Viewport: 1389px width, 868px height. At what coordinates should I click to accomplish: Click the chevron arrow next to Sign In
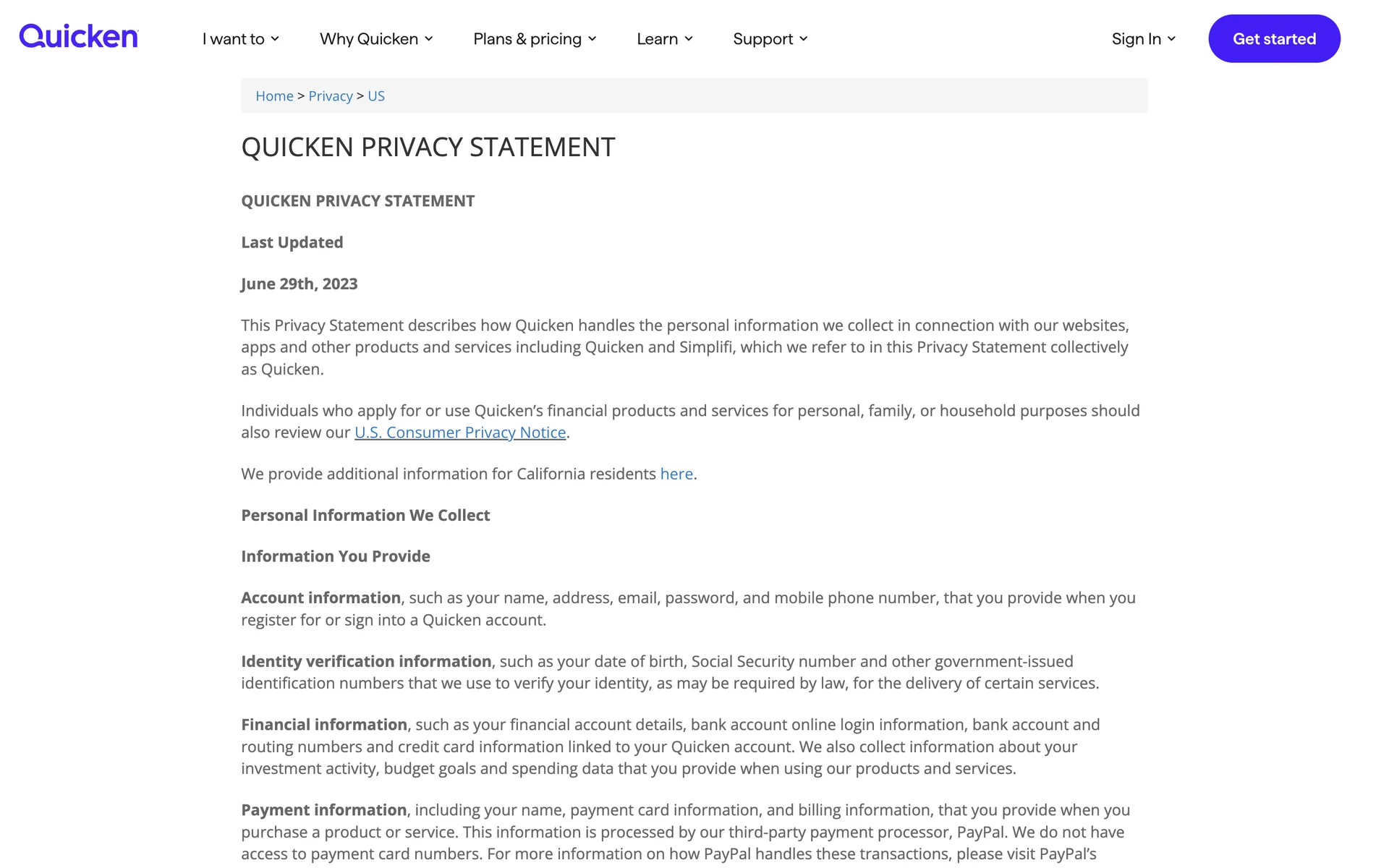pyautogui.click(x=1172, y=39)
